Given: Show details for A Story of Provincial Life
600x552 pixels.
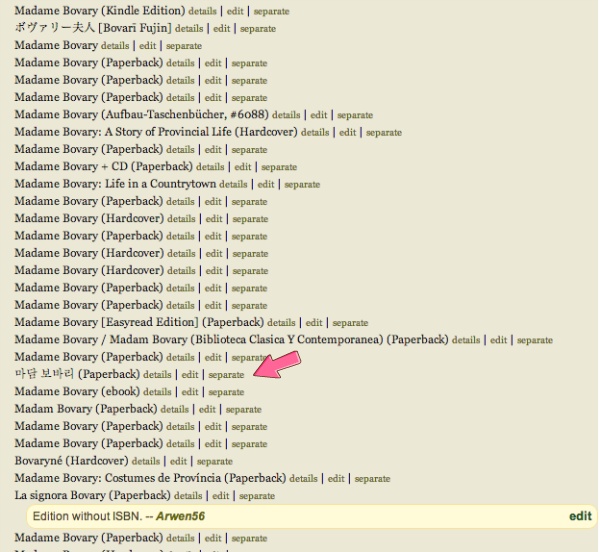Looking at the screenshot, I should click(x=315, y=132).
